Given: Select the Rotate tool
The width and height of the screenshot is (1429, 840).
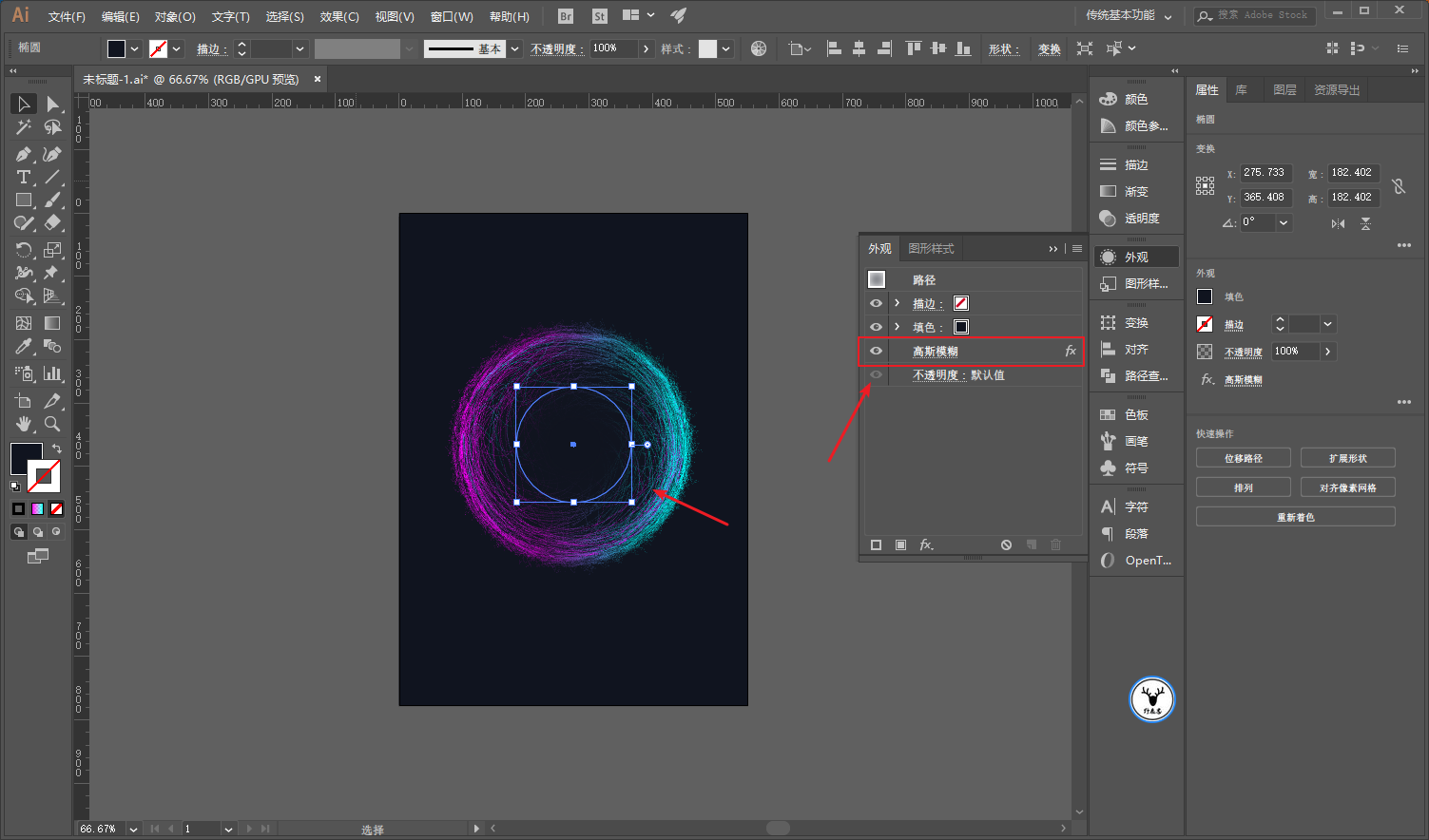Looking at the screenshot, I should [x=24, y=250].
